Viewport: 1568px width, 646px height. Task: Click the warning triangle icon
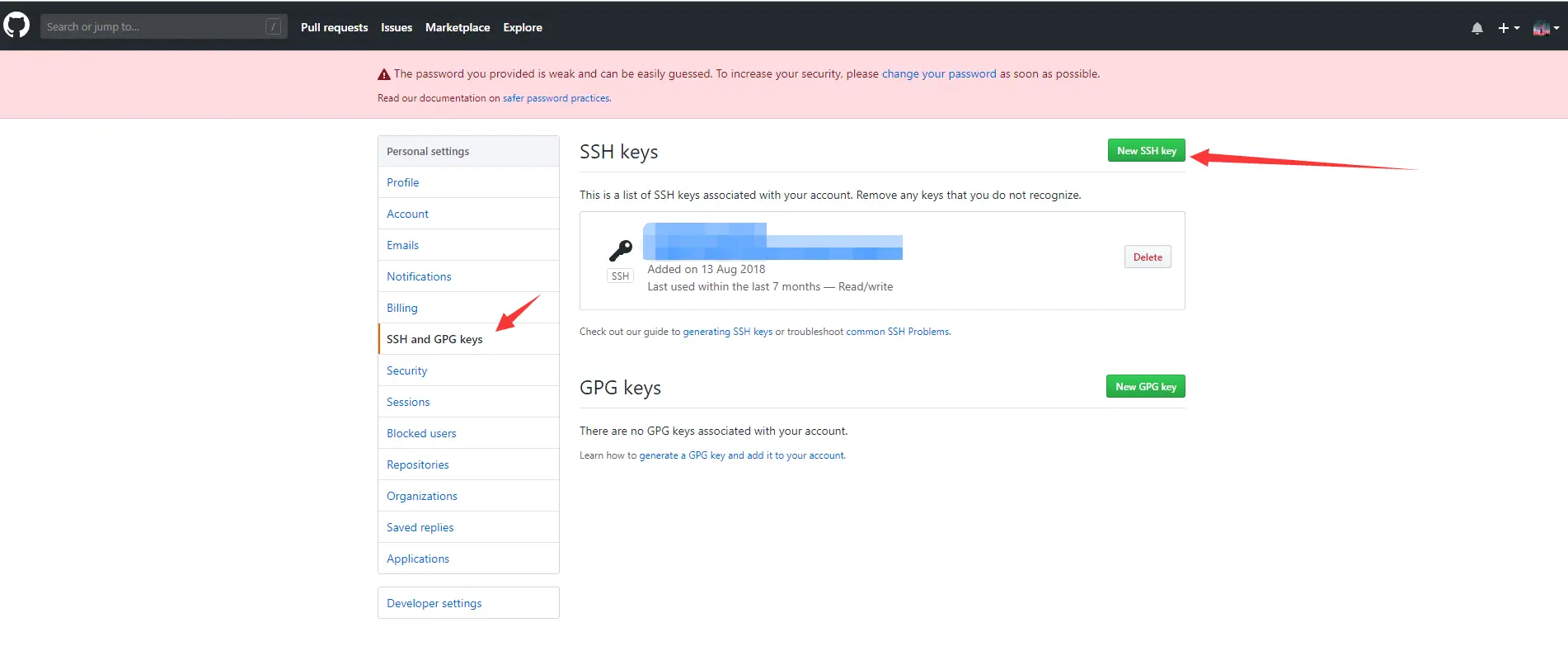coord(383,74)
